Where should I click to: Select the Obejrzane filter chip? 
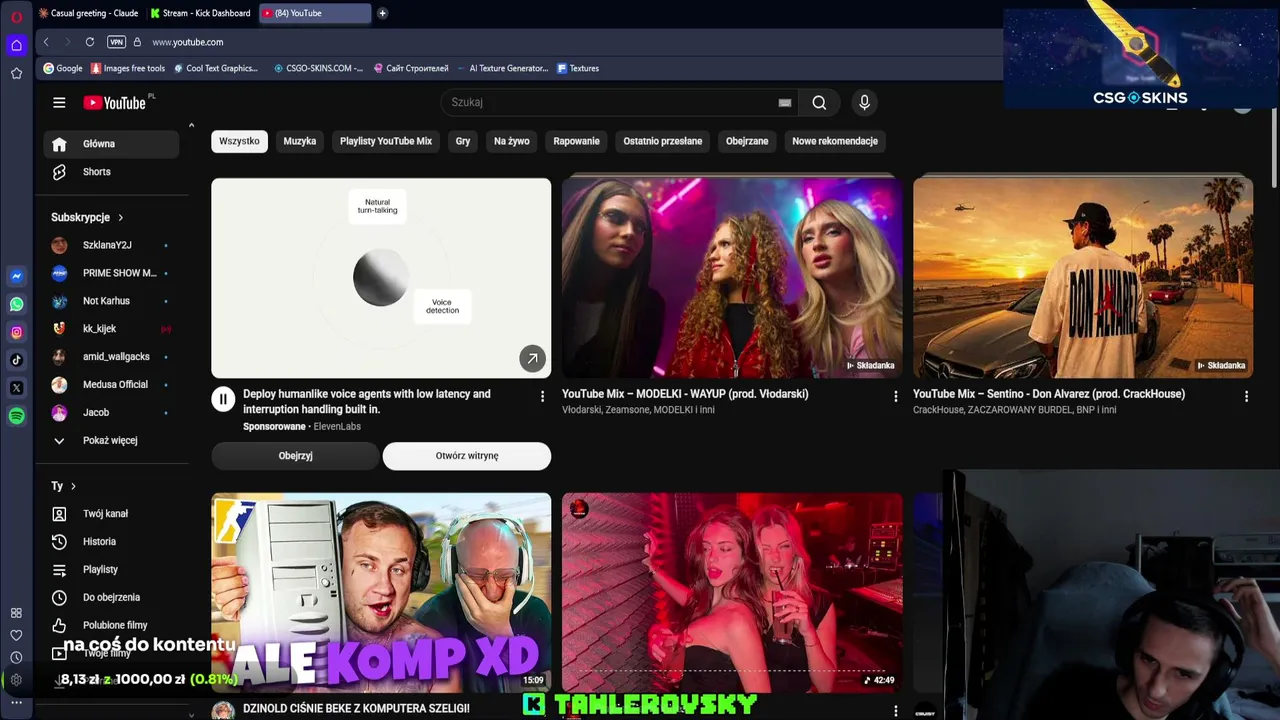747,141
